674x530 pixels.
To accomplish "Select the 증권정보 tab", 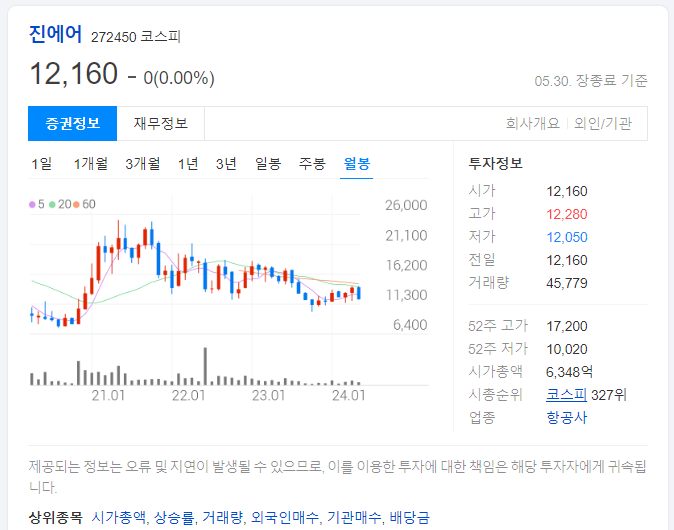I will point(72,123).
